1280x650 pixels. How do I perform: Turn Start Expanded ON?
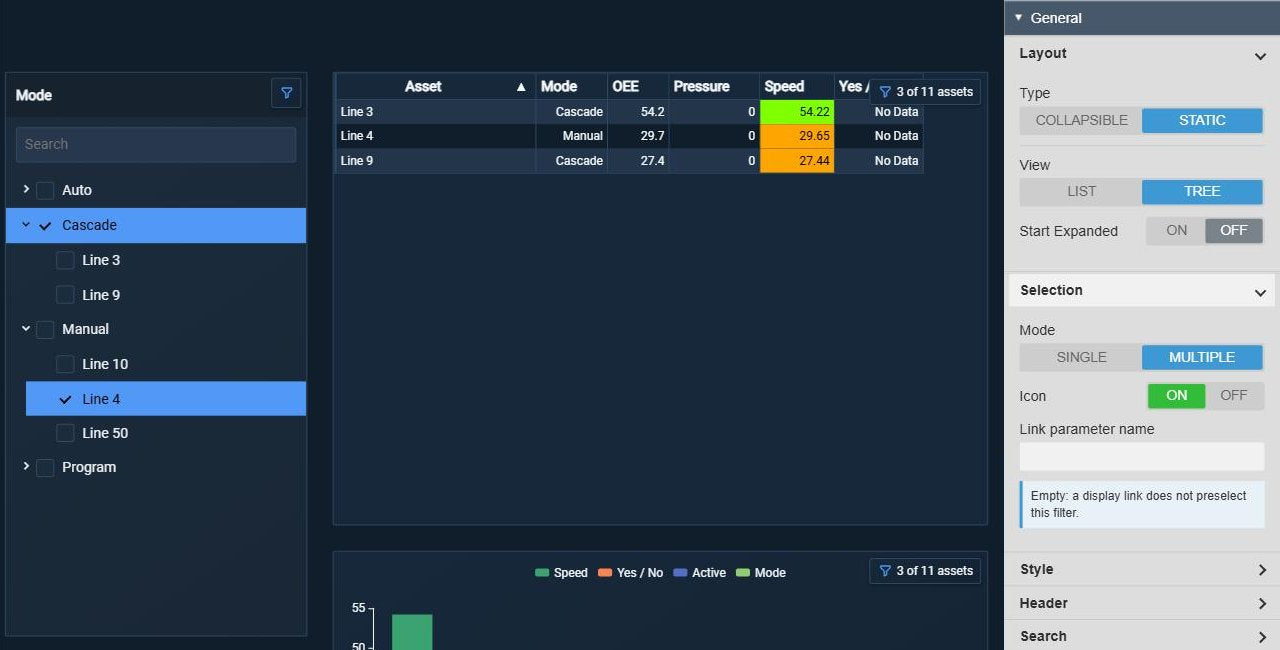[1176, 230]
